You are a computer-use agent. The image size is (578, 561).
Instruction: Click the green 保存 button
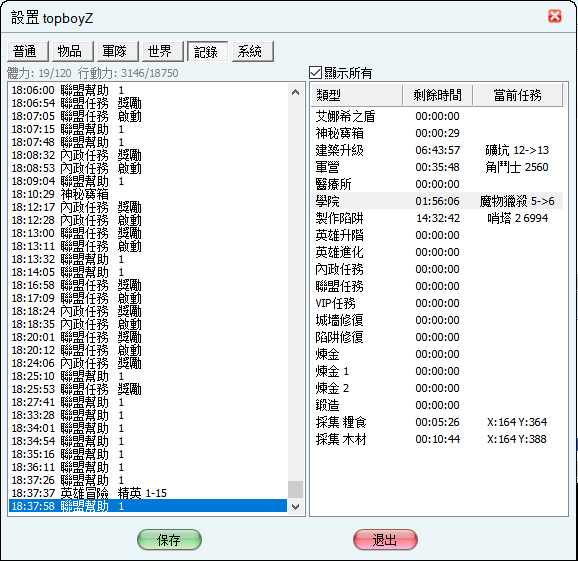169,540
